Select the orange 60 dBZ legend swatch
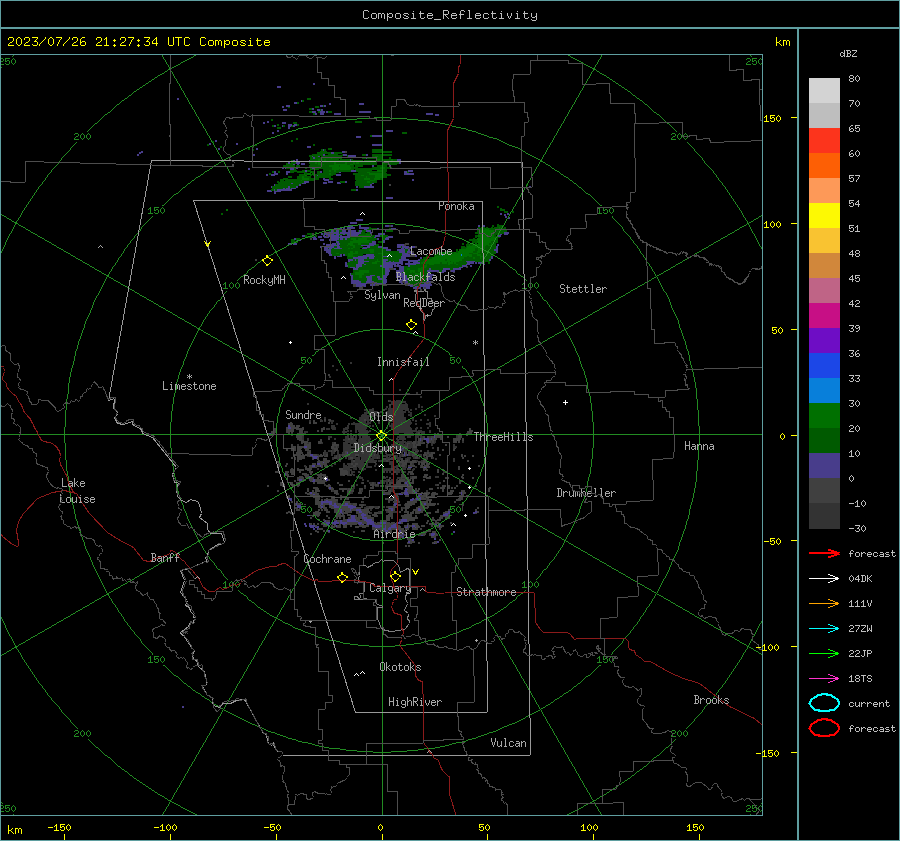900x841 pixels. tap(824, 165)
